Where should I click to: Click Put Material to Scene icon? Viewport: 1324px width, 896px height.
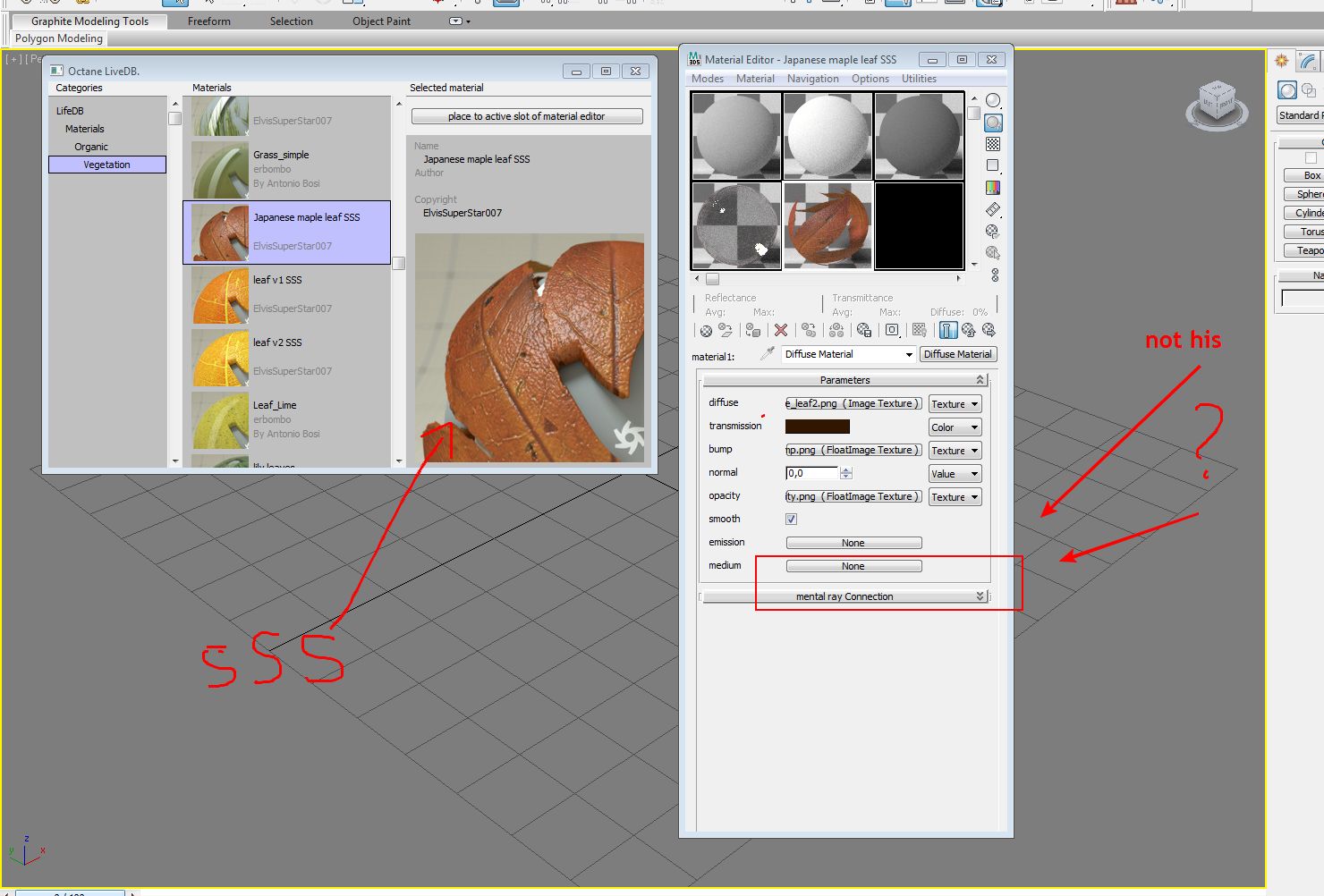coord(726,331)
